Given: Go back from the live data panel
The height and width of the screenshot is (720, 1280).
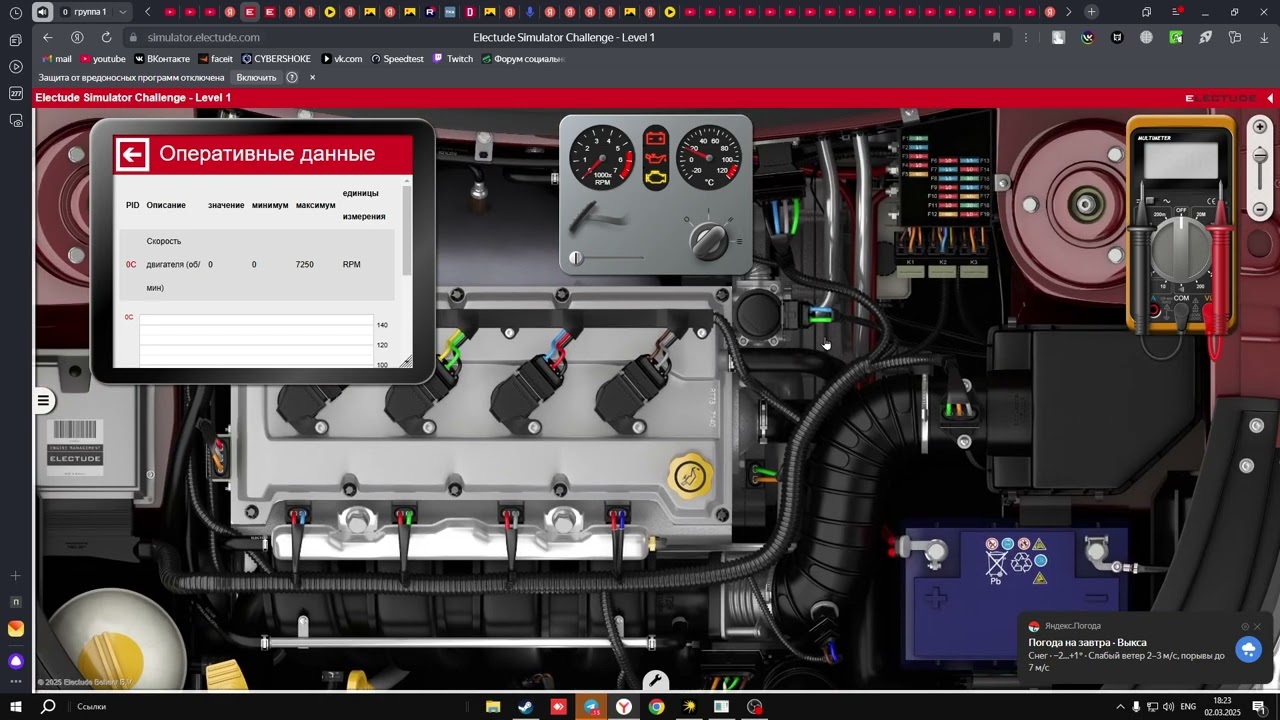Looking at the screenshot, I should point(132,154).
